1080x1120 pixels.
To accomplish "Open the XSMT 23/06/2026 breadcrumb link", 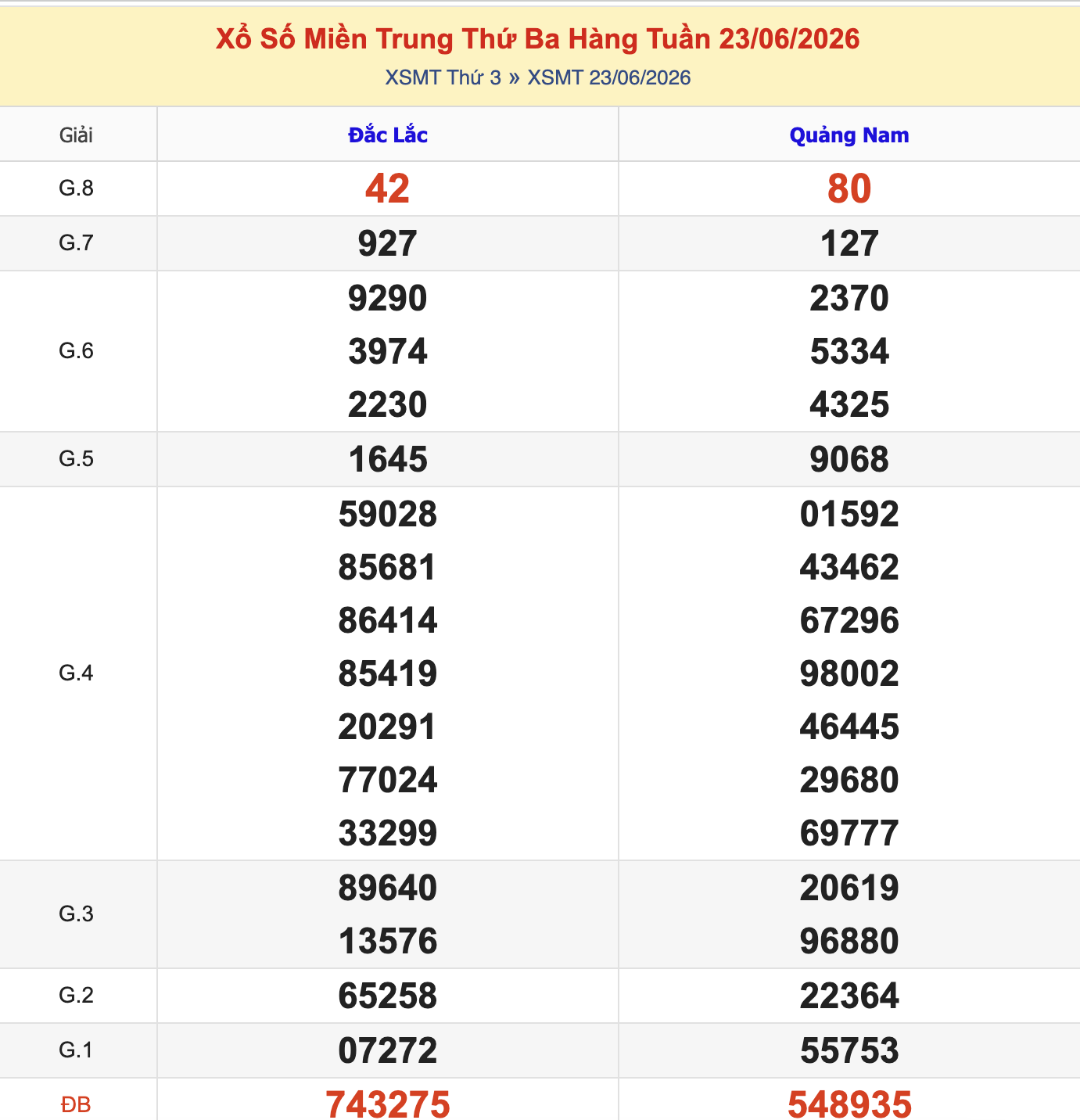I will [609, 77].
